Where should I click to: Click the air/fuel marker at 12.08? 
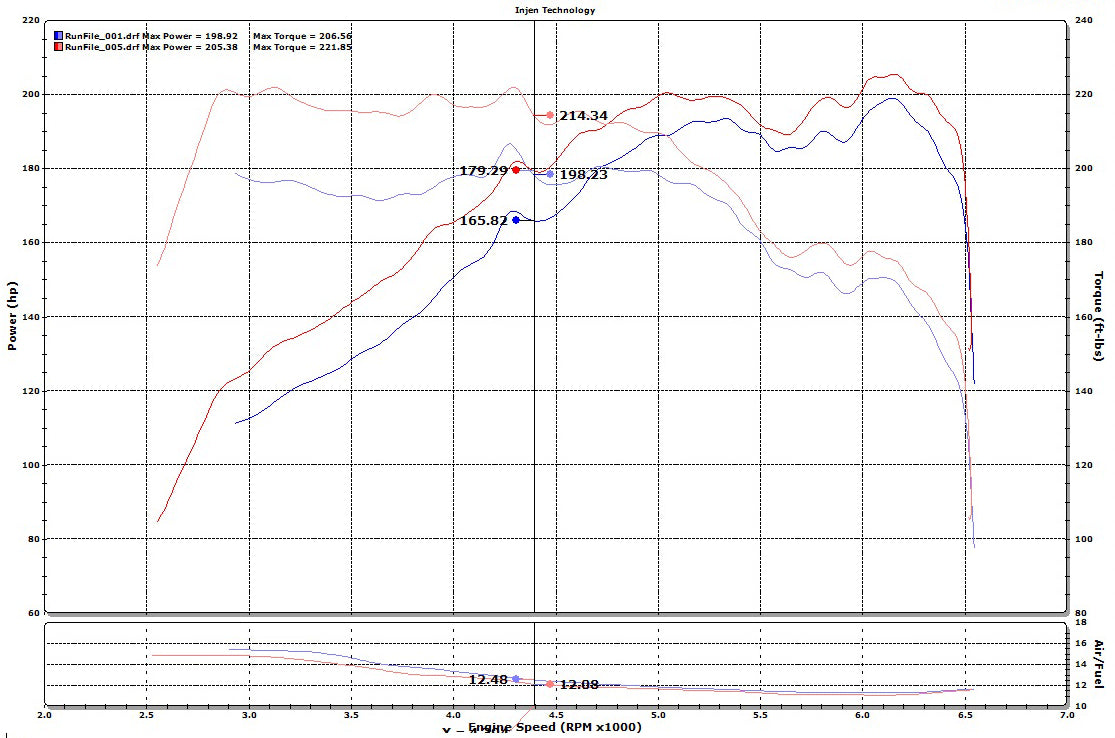coord(550,684)
